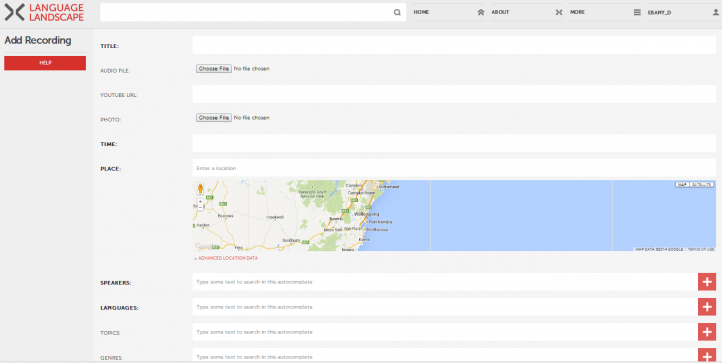The height and width of the screenshot is (363, 722).
Task: Click Port Kembla label on map
Action: [381, 222]
